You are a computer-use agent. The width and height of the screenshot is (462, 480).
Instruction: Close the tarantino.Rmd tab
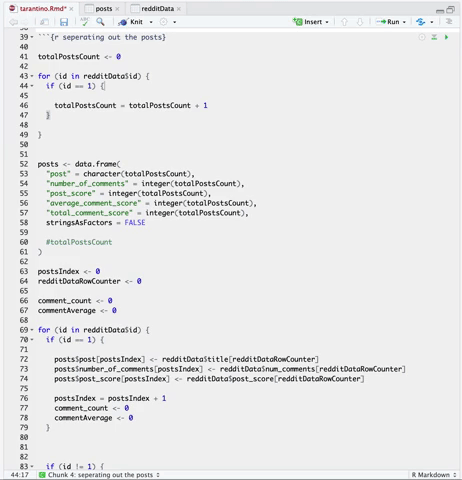pos(71,9)
